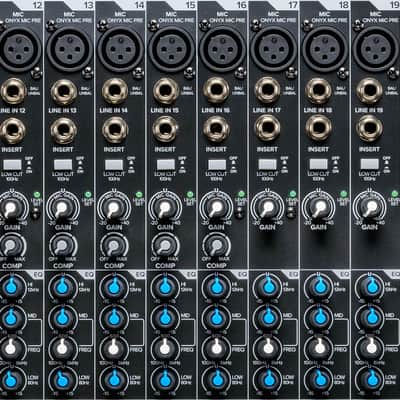Click the channel 13 Gain knob
Viewport: 400px width, 400px height.
click(x=62, y=209)
